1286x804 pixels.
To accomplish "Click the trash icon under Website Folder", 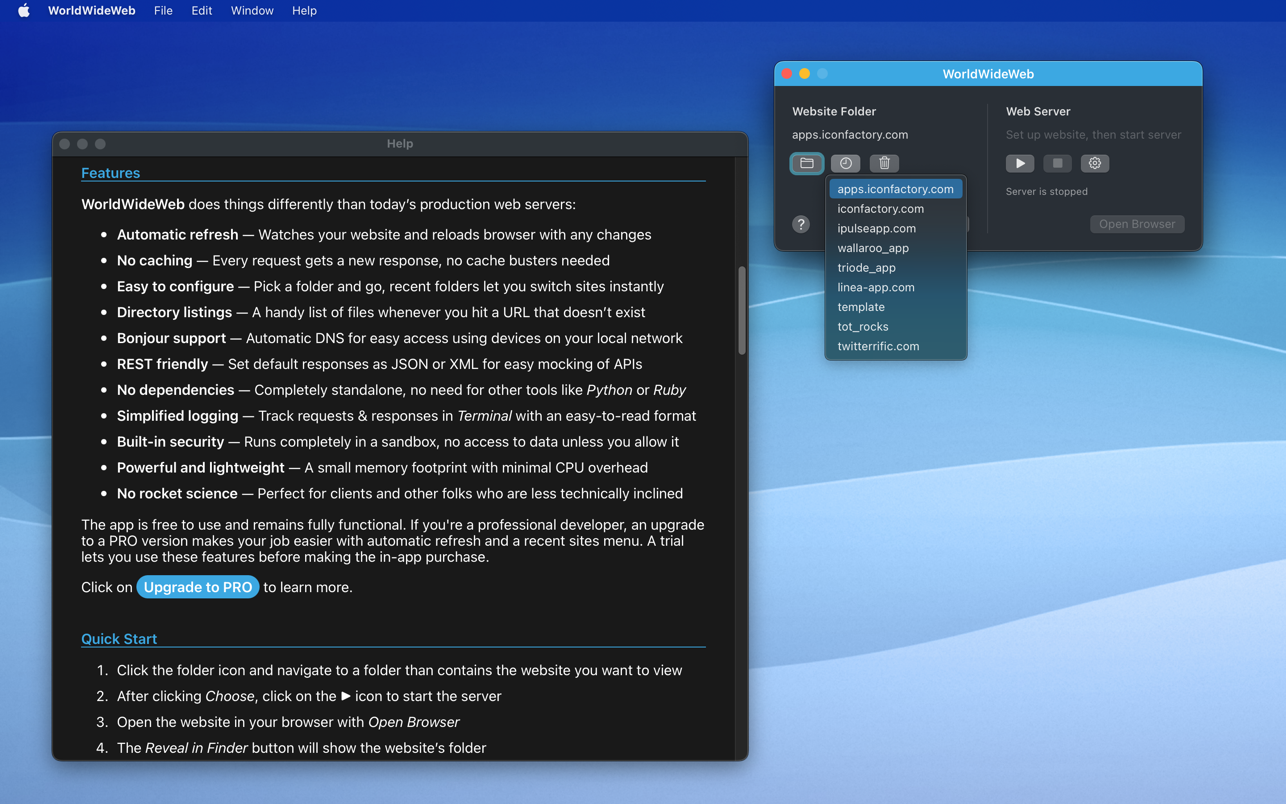I will tap(884, 163).
